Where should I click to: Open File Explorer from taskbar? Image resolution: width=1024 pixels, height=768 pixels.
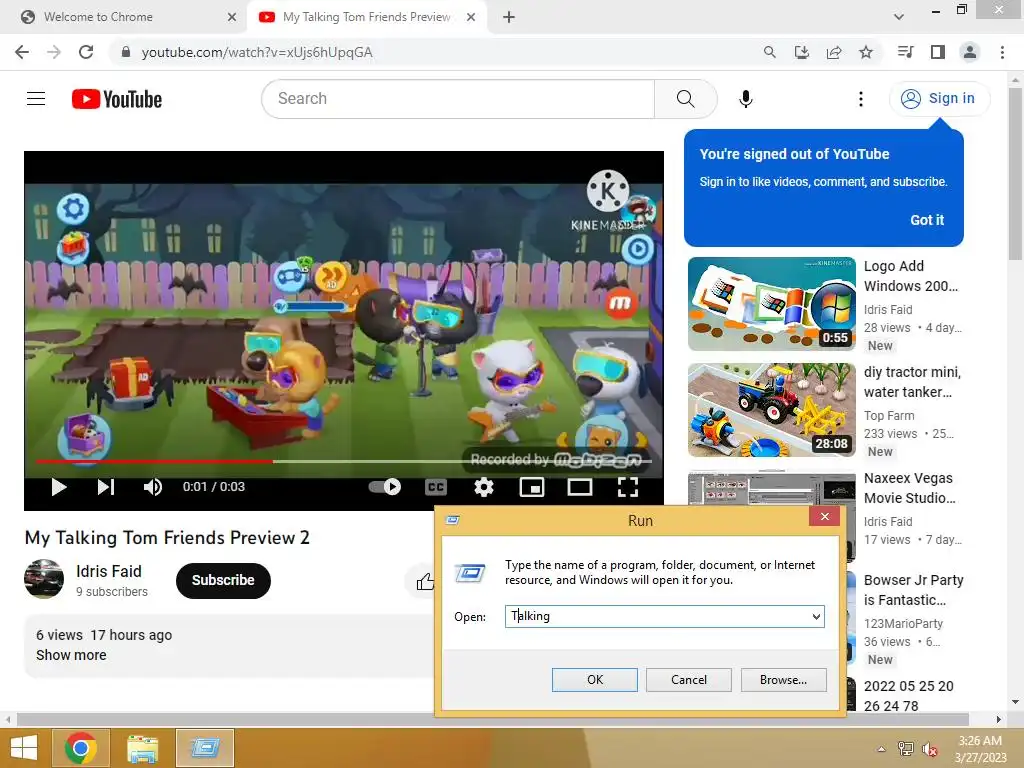pos(142,748)
